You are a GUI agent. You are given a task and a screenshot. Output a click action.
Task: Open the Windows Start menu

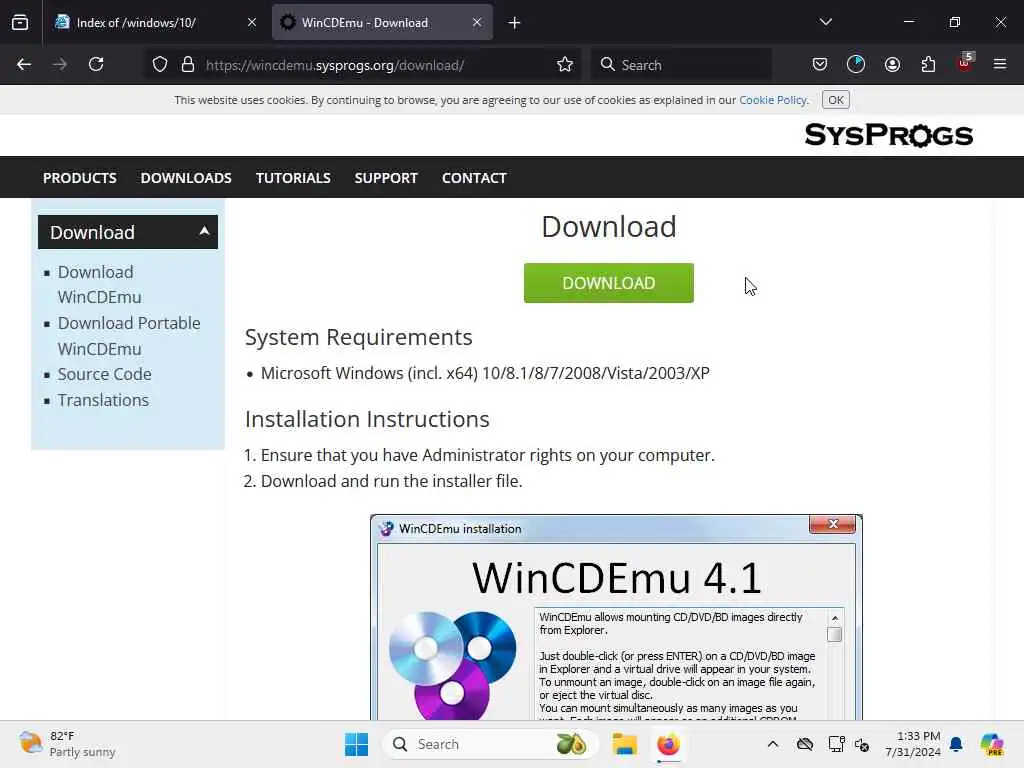pyautogui.click(x=357, y=744)
